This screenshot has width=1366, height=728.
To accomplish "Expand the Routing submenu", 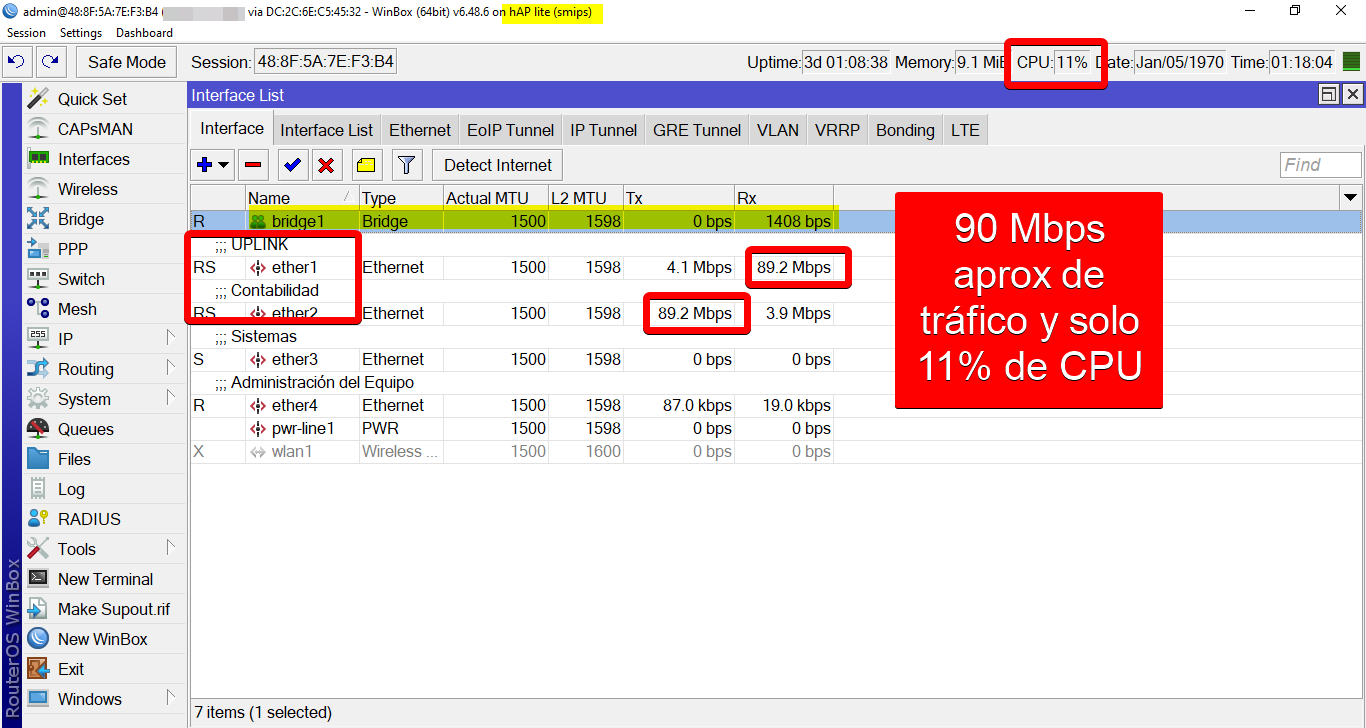I will tap(85, 369).
